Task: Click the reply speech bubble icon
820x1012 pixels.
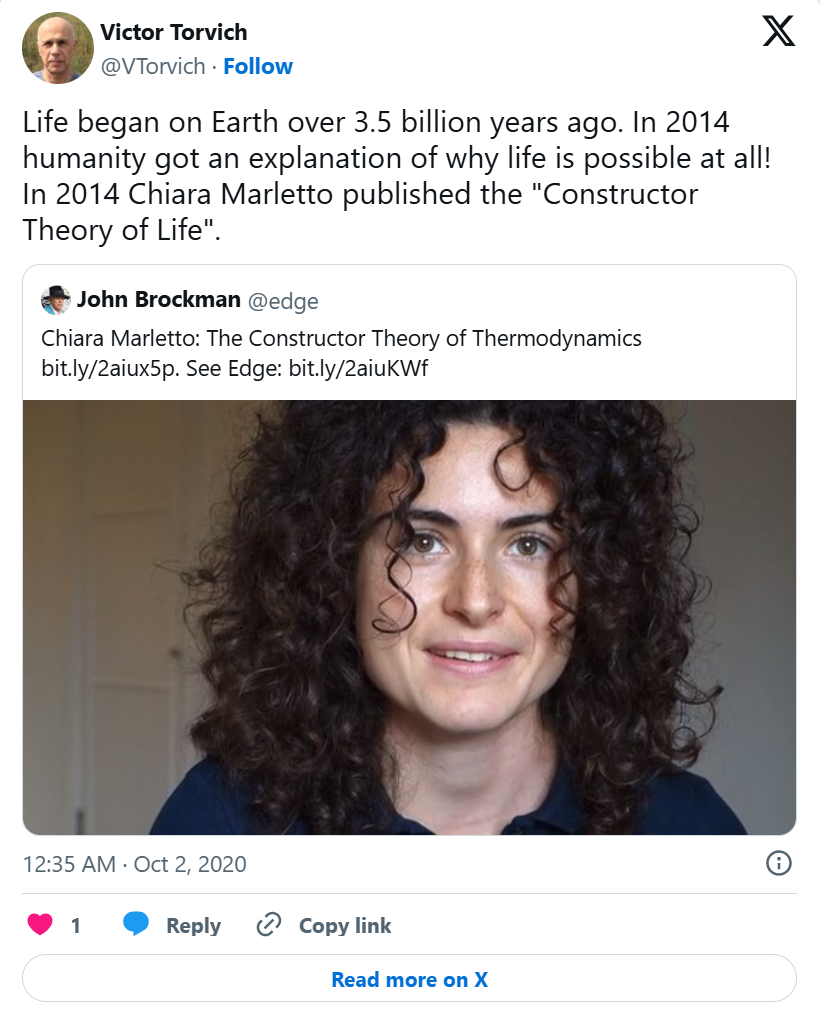Action: tap(136, 925)
